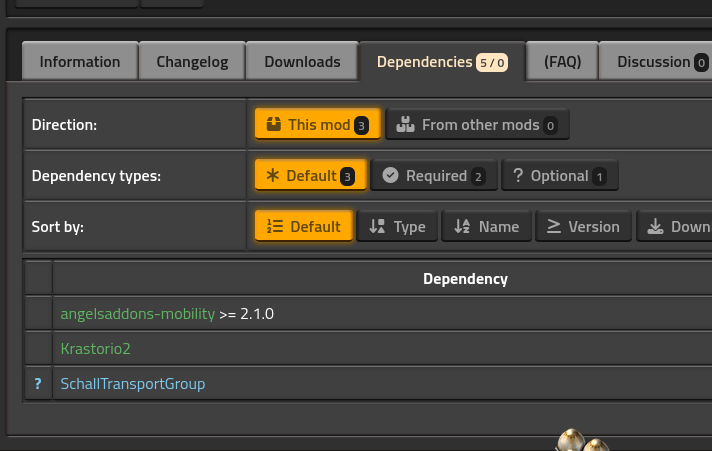The width and height of the screenshot is (712, 451).
Task: Open the angelsaddons-mobility dependency link
Action: (x=138, y=314)
